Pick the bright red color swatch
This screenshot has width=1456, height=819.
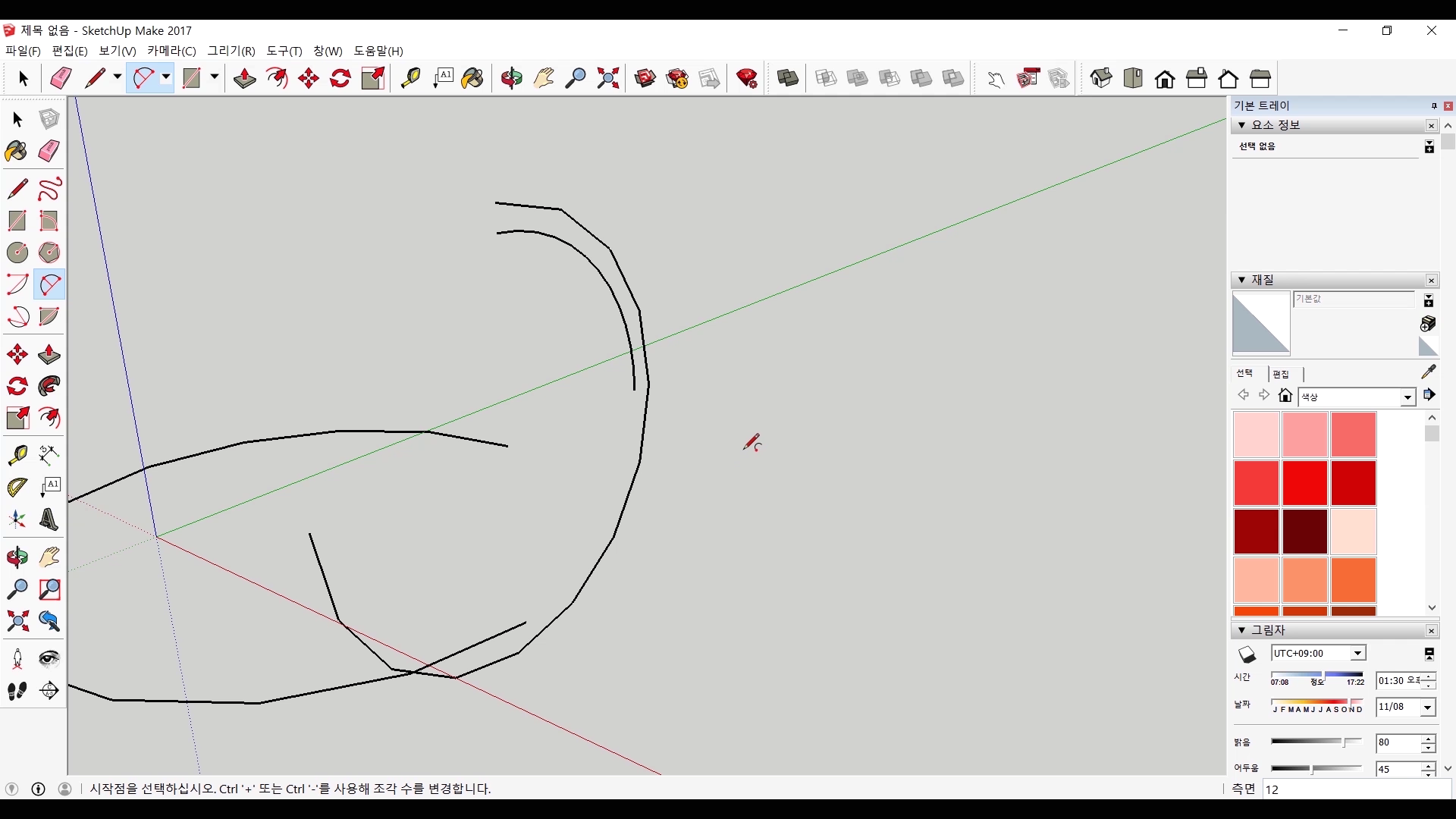tap(1304, 482)
